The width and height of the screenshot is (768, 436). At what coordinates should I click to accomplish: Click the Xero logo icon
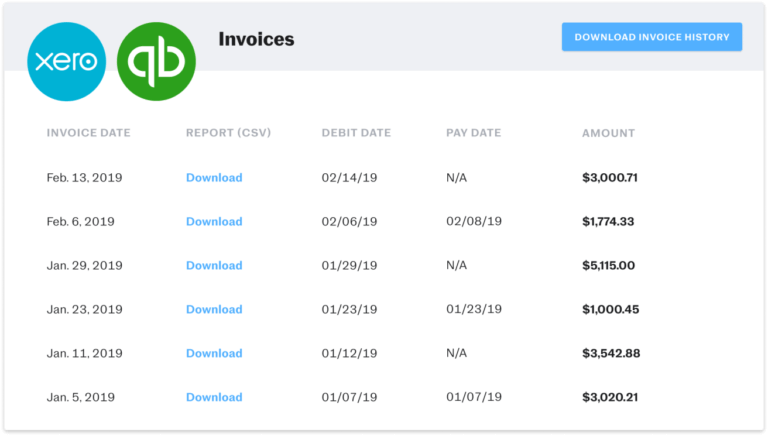(67, 61)
